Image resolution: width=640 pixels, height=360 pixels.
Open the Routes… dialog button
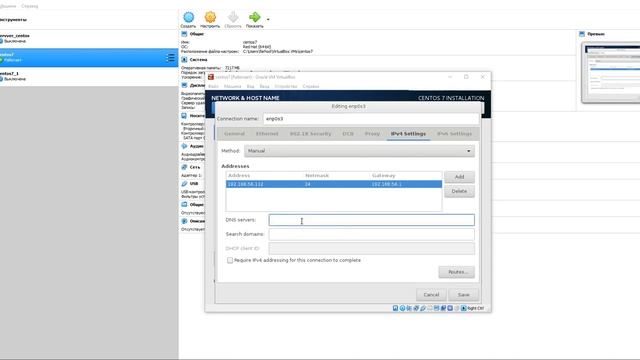point(457,272)
